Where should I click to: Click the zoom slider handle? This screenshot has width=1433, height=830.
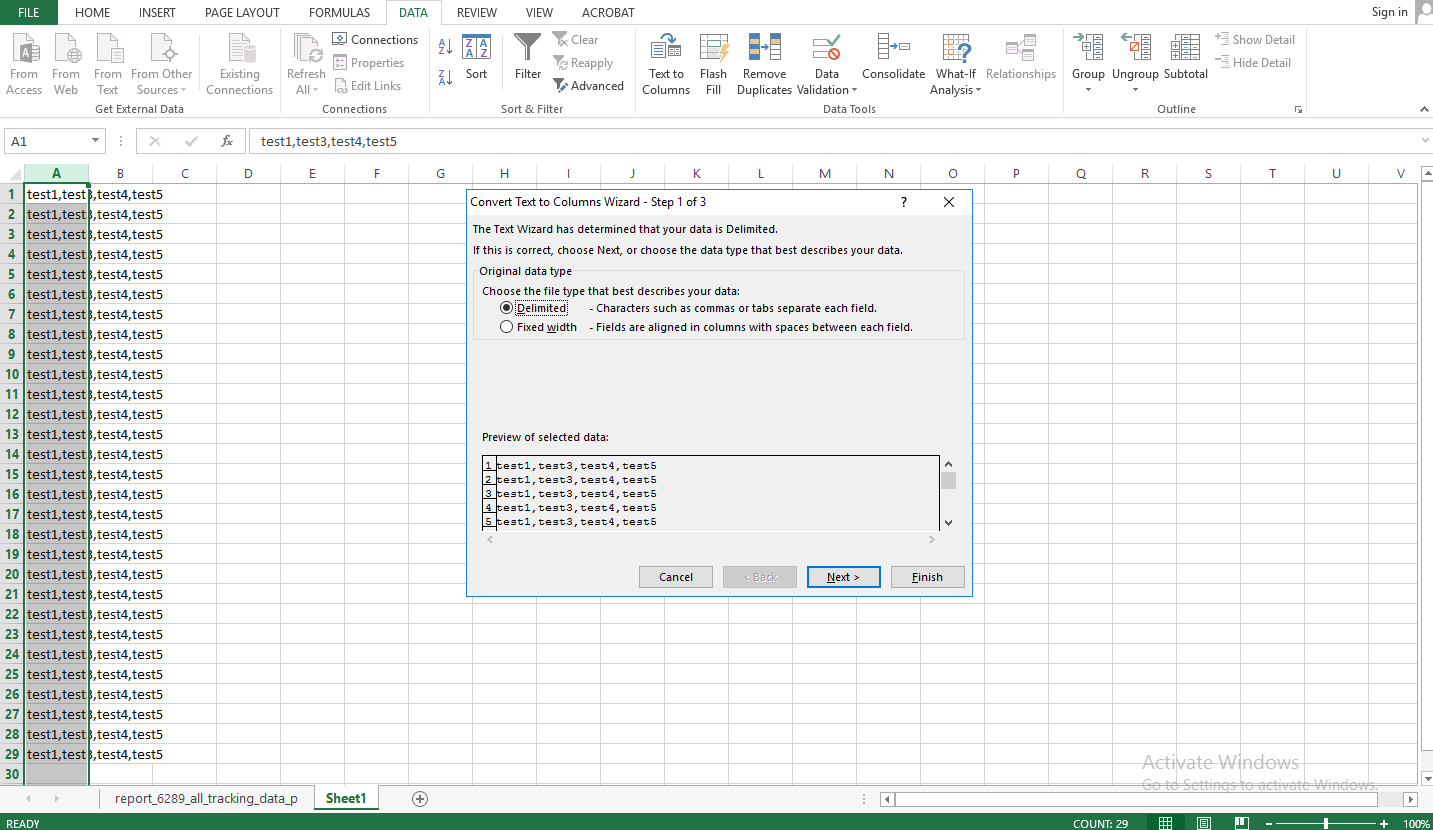pyautogui.click(x=1326, y=824)
